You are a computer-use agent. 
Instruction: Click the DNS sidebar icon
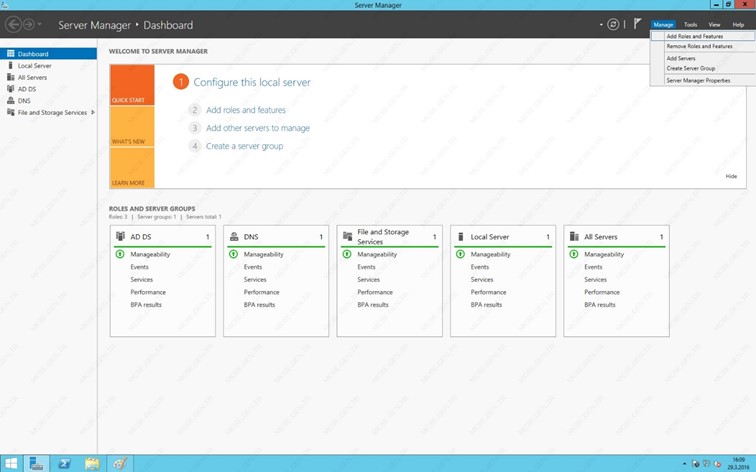click(x=11, y=100)
